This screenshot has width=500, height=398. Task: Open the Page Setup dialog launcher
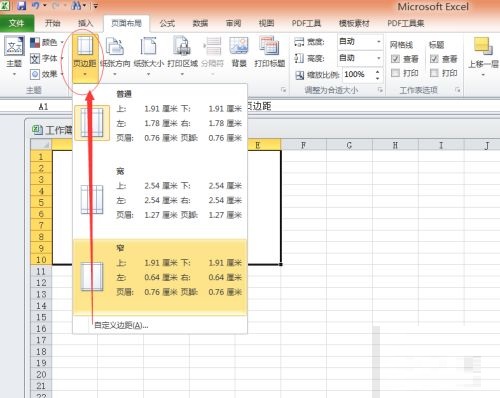283,90
